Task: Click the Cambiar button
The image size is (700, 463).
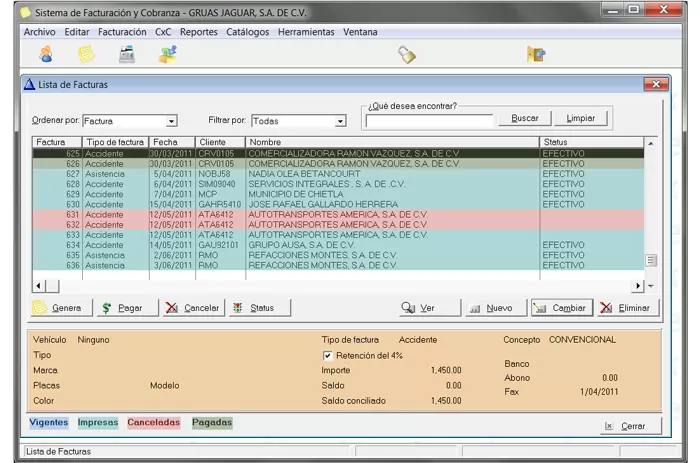Action: tap(562, 308)
